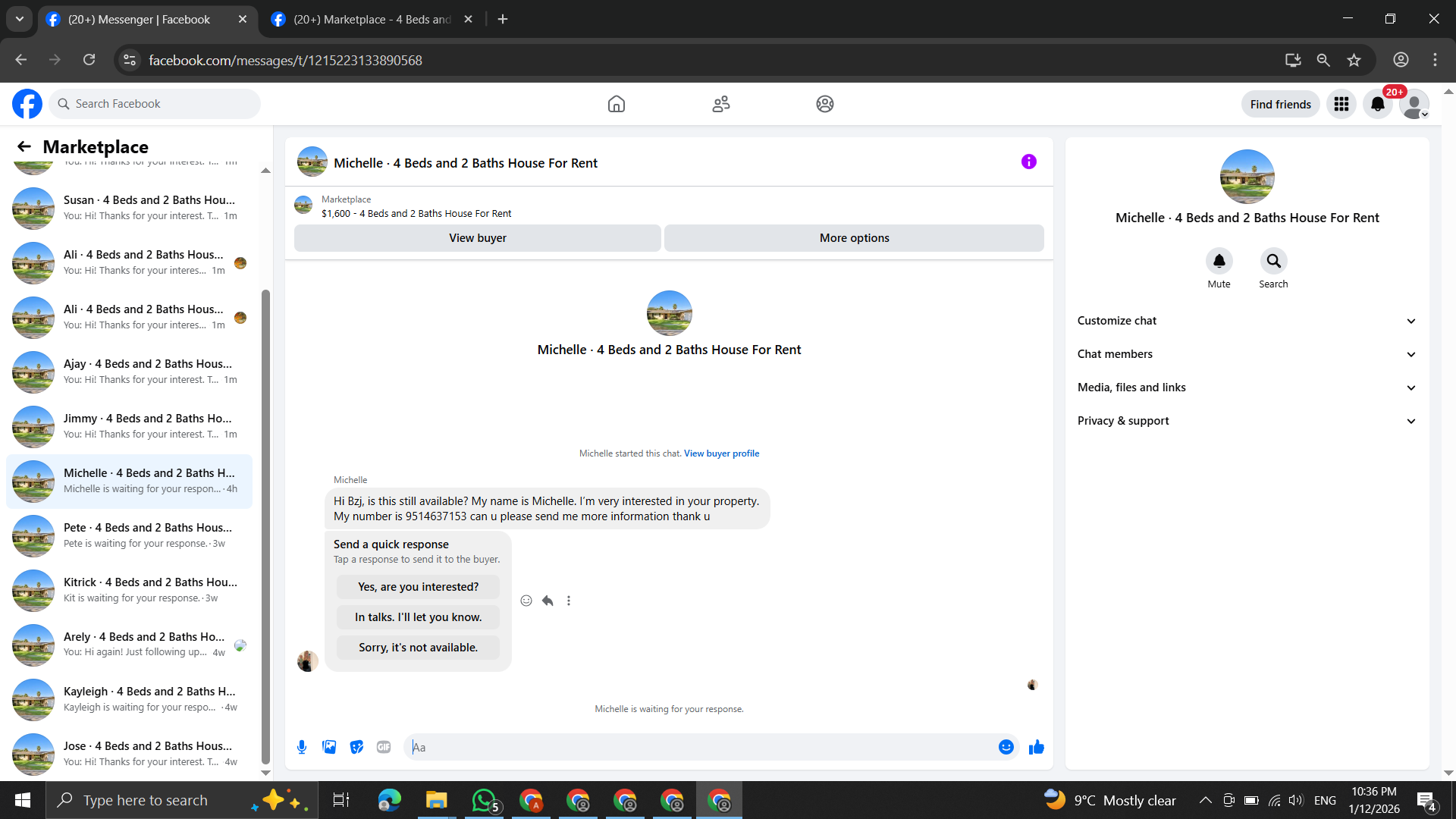The height and width of the screenshot is (819, 1456).
Task: Open WhatsApp from the taskbar
Action: [x=484, y=800]
